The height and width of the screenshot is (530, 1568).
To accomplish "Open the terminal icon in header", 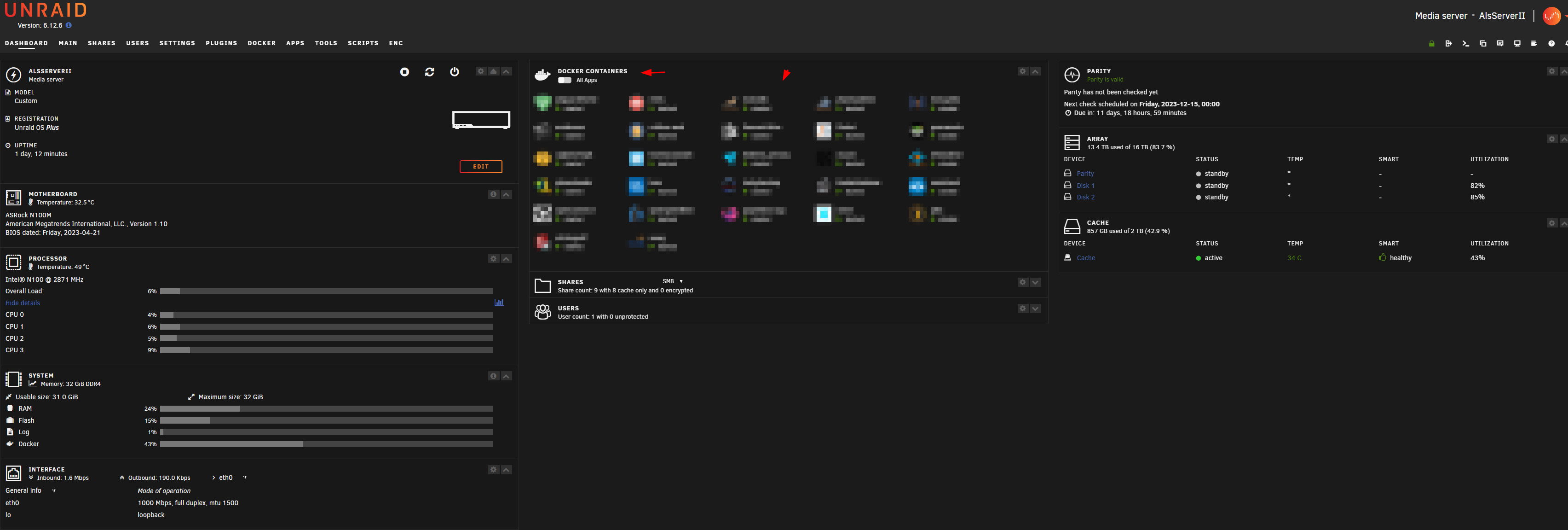I will [1465, 43].
